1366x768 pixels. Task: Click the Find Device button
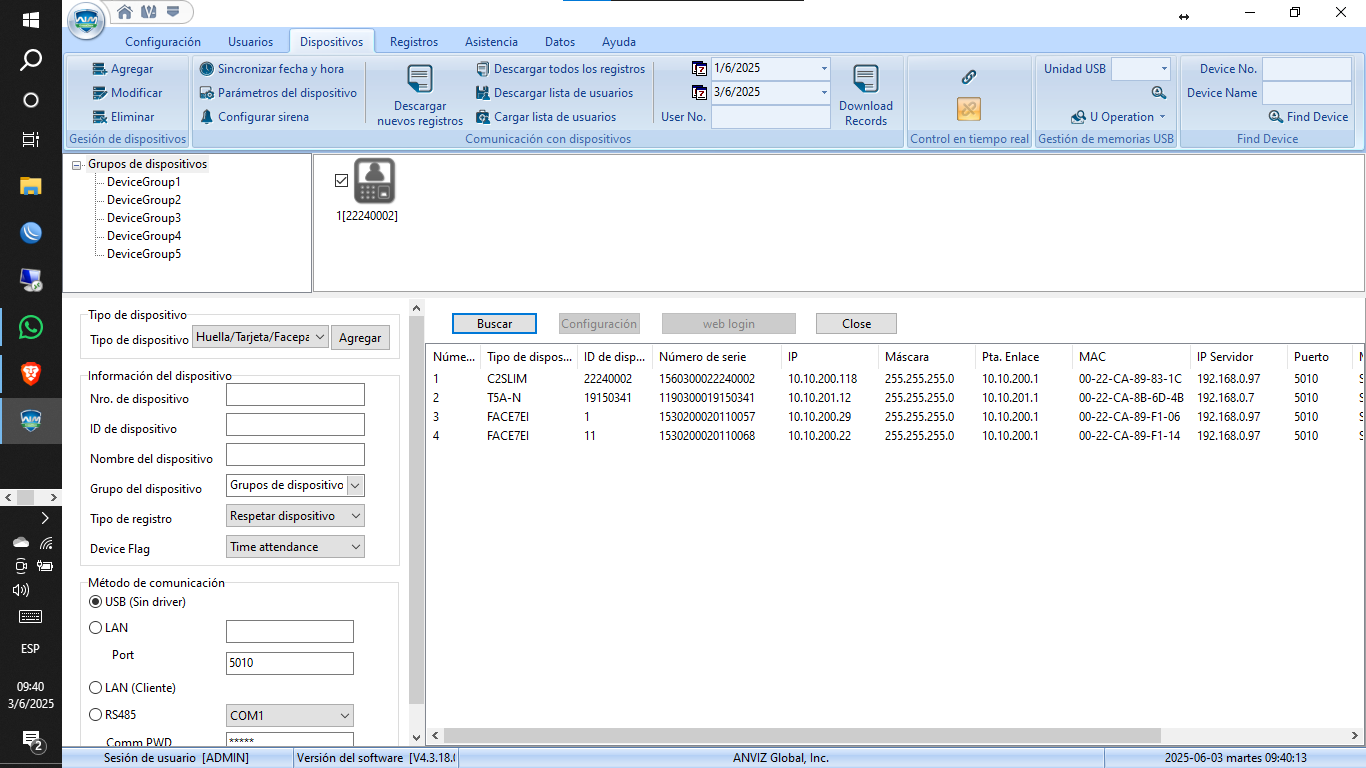pyautogui.click(x=1308, y=117)
